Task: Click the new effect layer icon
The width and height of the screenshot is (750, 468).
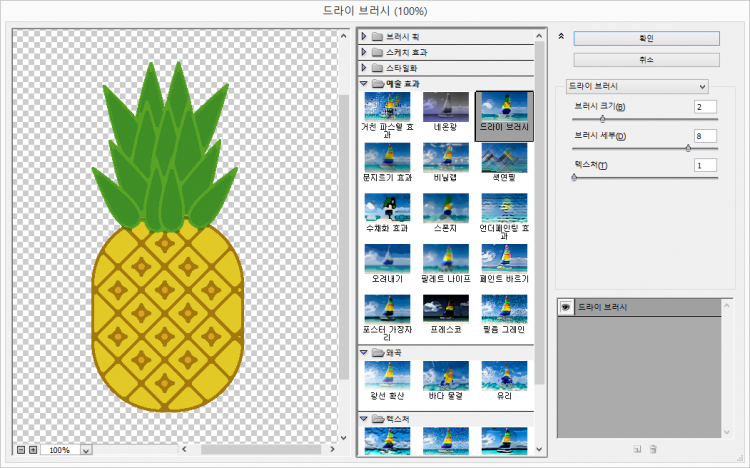Action: (636, 450)
